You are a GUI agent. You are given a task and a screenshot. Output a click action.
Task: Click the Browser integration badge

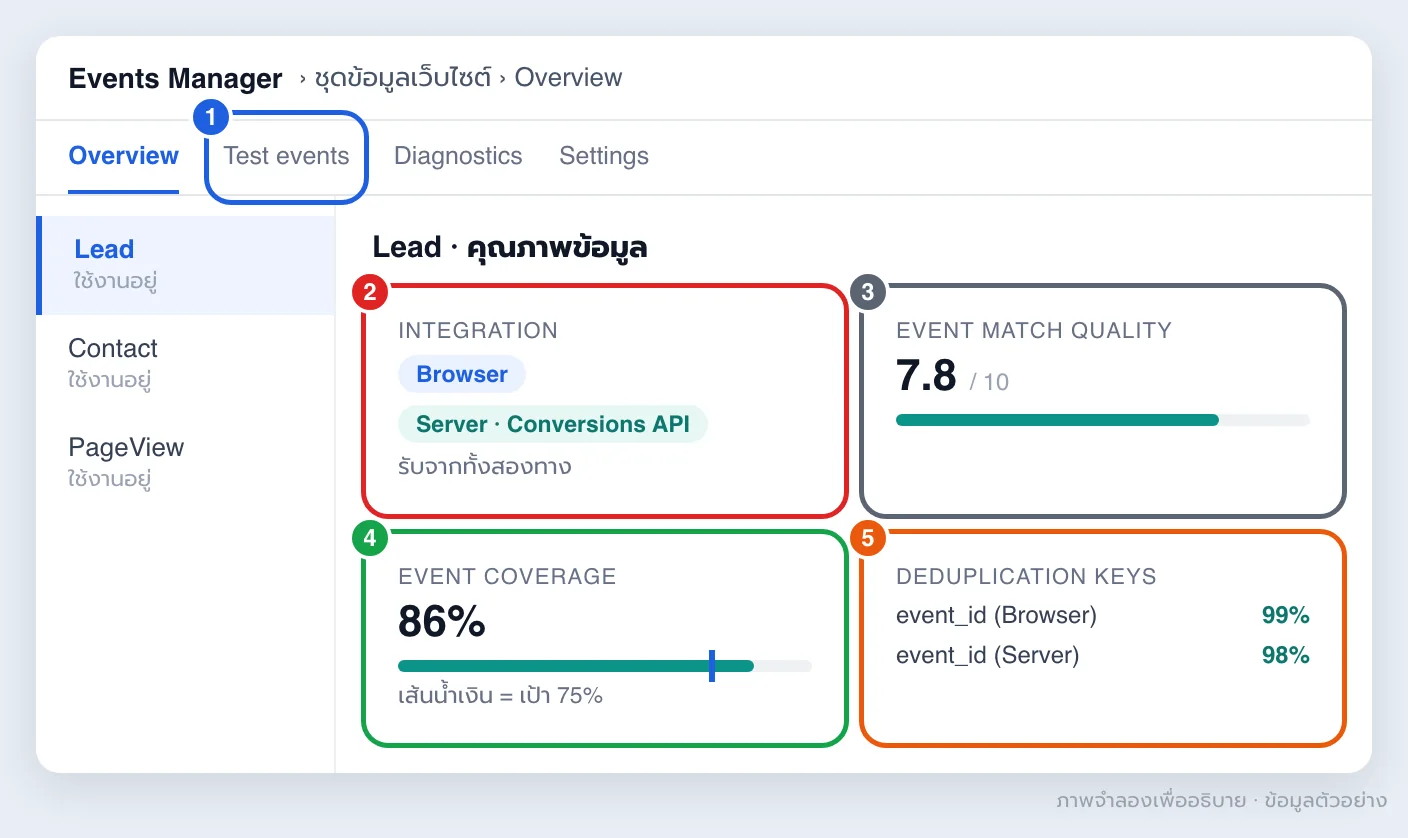pyautogui.click(x=462, y=374)
